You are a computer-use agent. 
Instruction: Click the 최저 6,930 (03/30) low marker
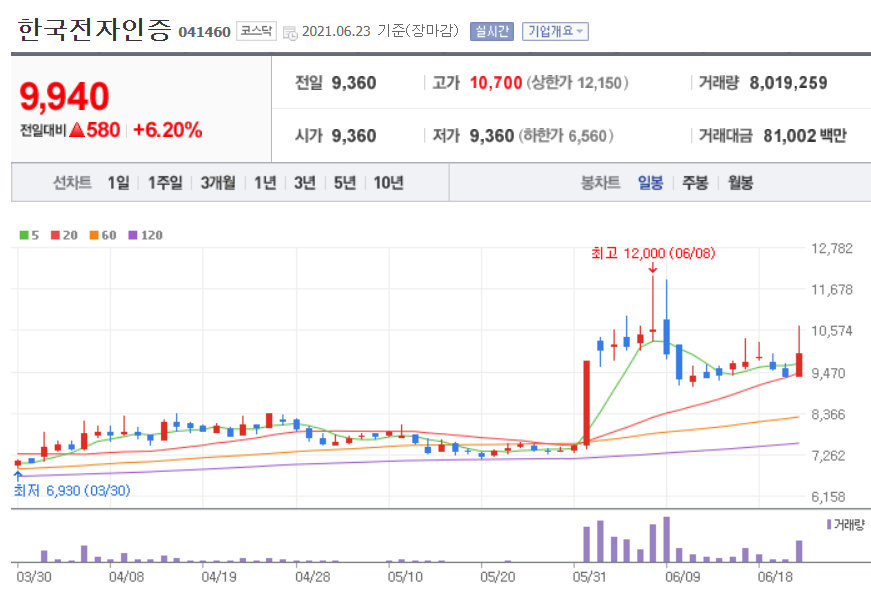72,491
